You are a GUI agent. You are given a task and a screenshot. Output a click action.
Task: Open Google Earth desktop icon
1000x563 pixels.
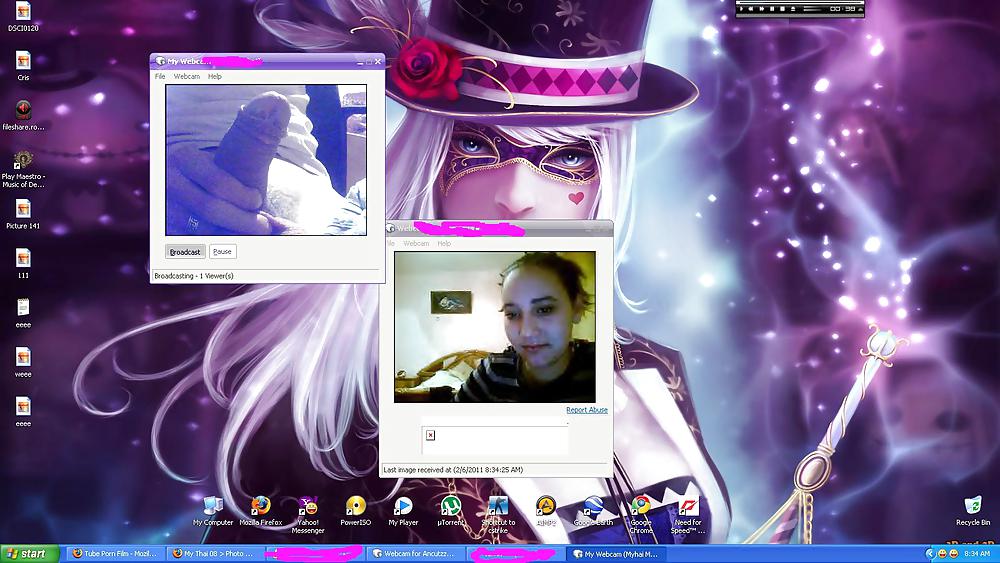click(x=593, y=511)
